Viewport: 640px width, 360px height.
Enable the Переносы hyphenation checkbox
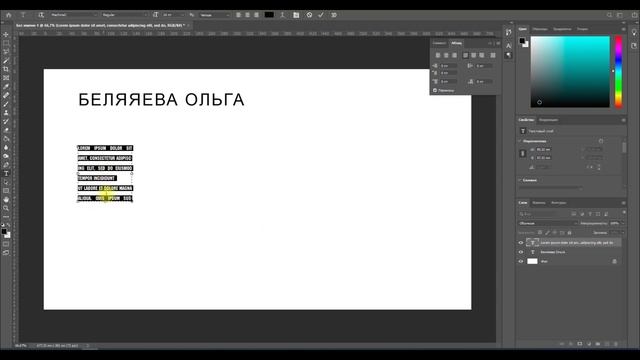(435, 90)
